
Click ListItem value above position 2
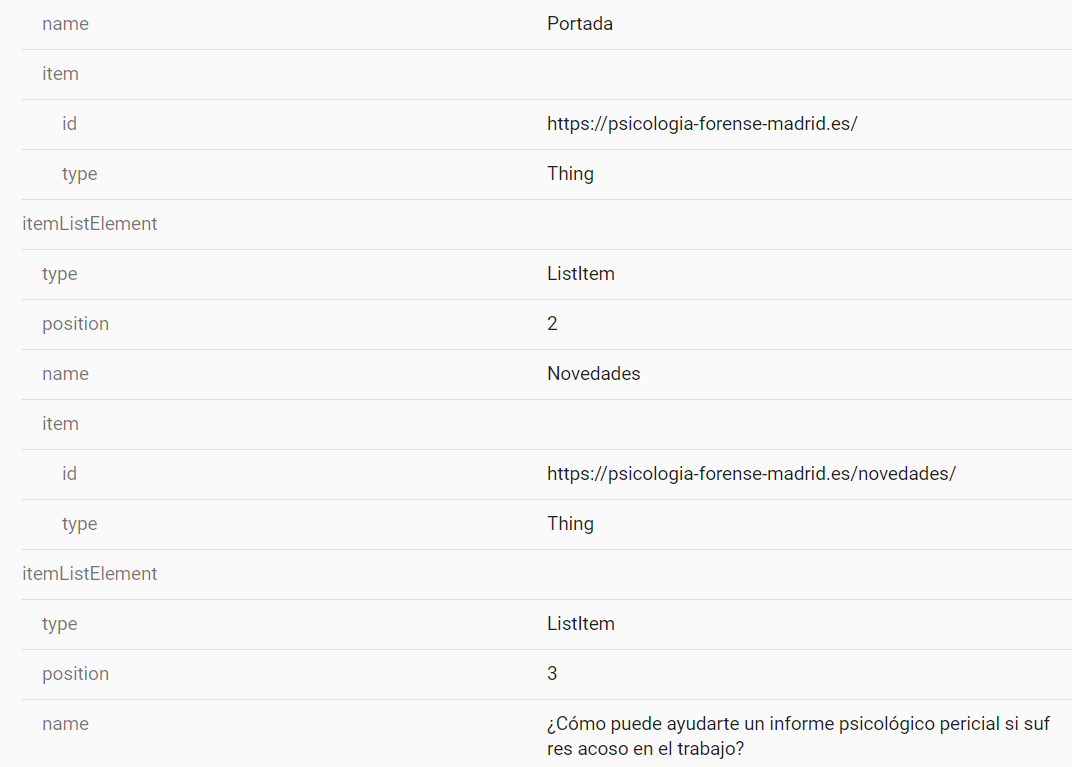[x=580, y=273]
